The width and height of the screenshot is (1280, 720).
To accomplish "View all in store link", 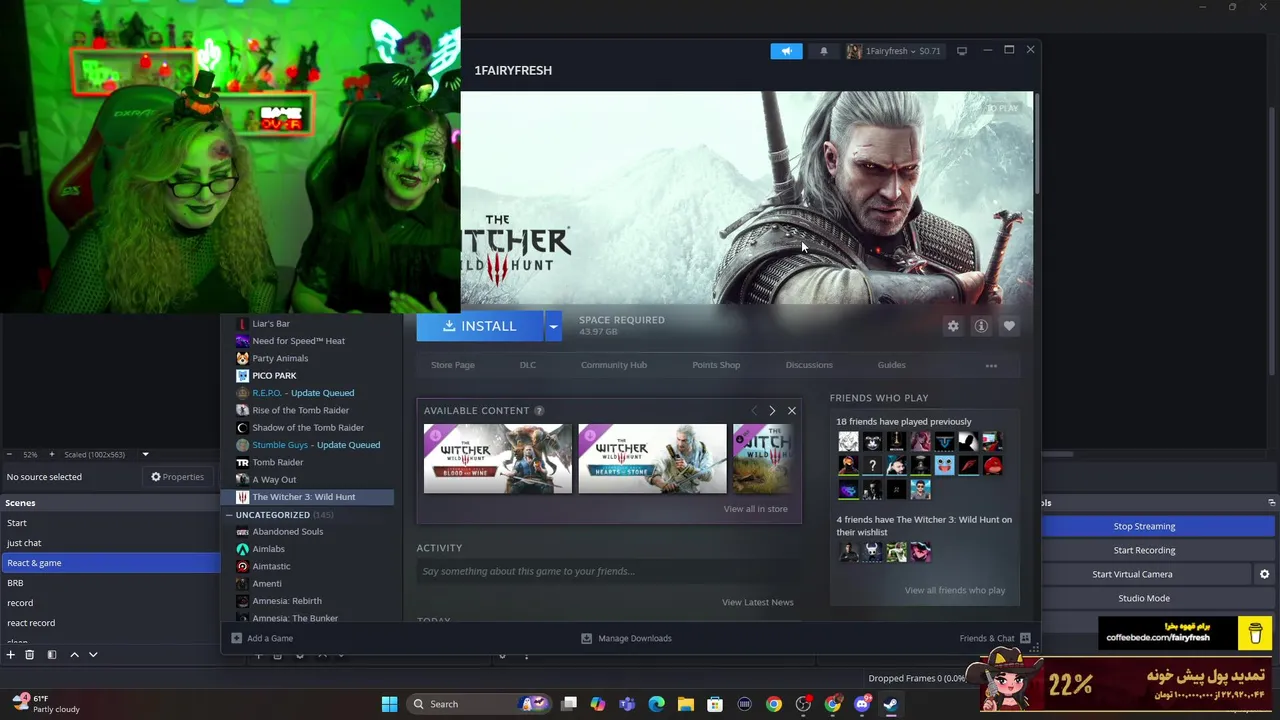I will [x=755, y=509].
